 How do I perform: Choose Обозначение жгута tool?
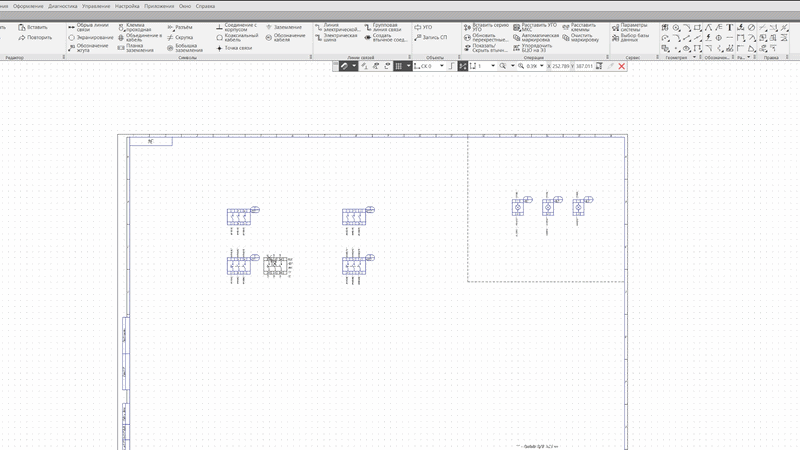pyautogui.click(x=88, y=47)
